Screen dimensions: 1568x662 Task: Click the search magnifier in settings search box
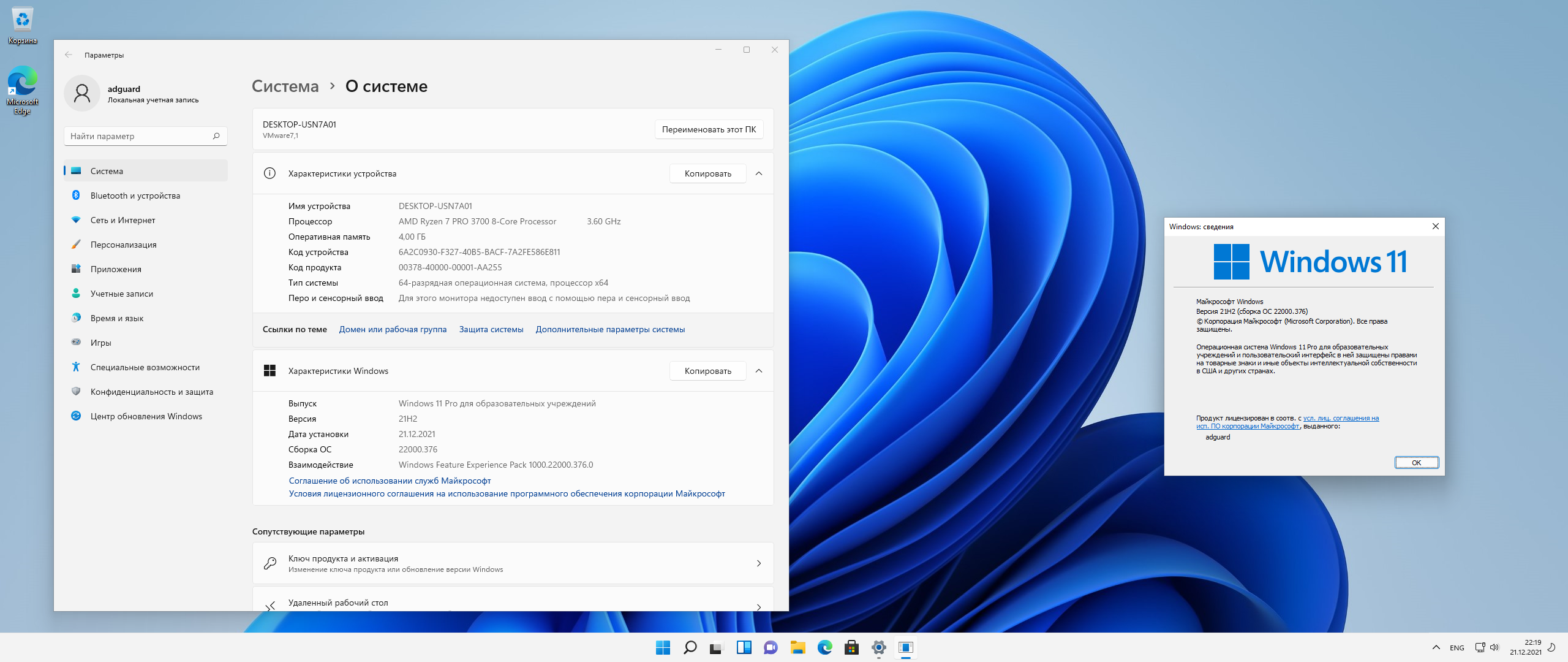(x=216, y=136)
